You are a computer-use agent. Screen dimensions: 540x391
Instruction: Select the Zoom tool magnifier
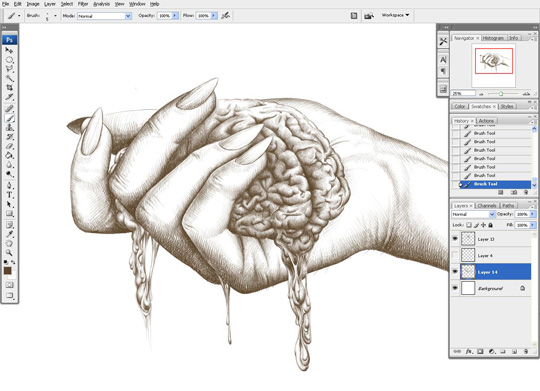pos(9,253)
